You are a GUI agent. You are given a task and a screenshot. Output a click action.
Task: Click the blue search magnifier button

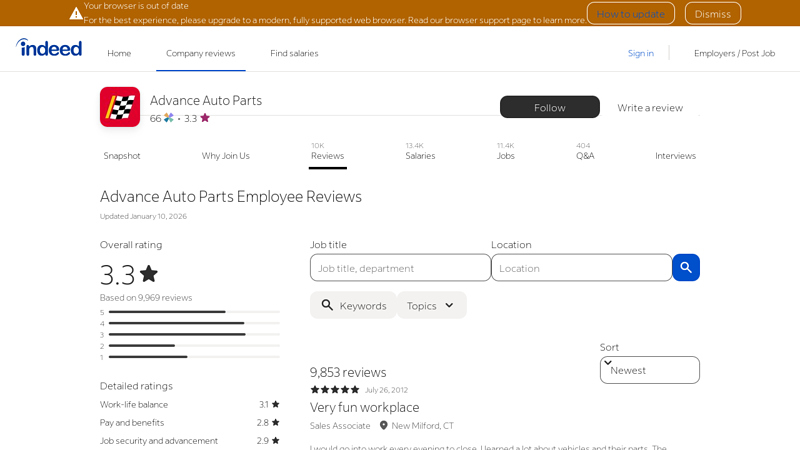point(686,267)
